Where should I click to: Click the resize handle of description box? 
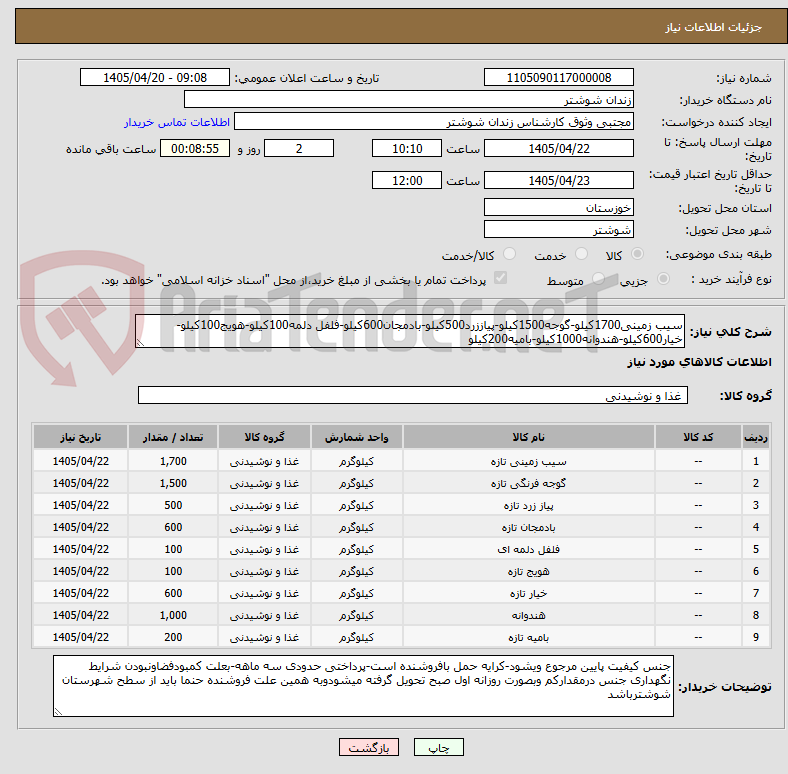click(141, 342)
